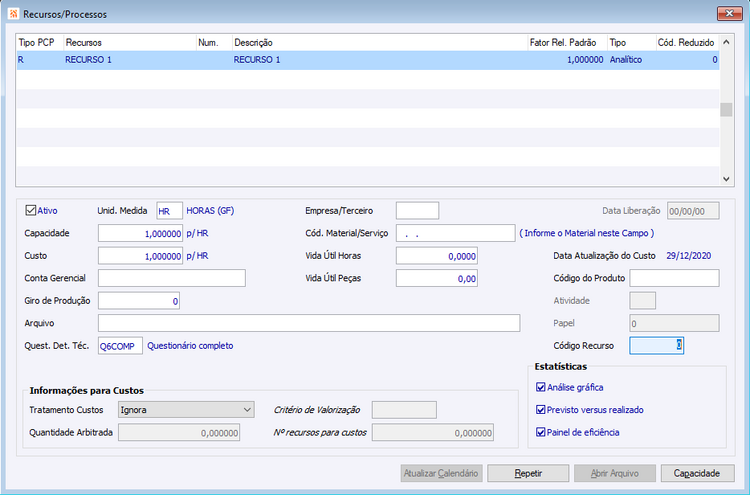Select the RECURSO 1 row in the list
Viewport: 750px width, 495px height.
367,60
